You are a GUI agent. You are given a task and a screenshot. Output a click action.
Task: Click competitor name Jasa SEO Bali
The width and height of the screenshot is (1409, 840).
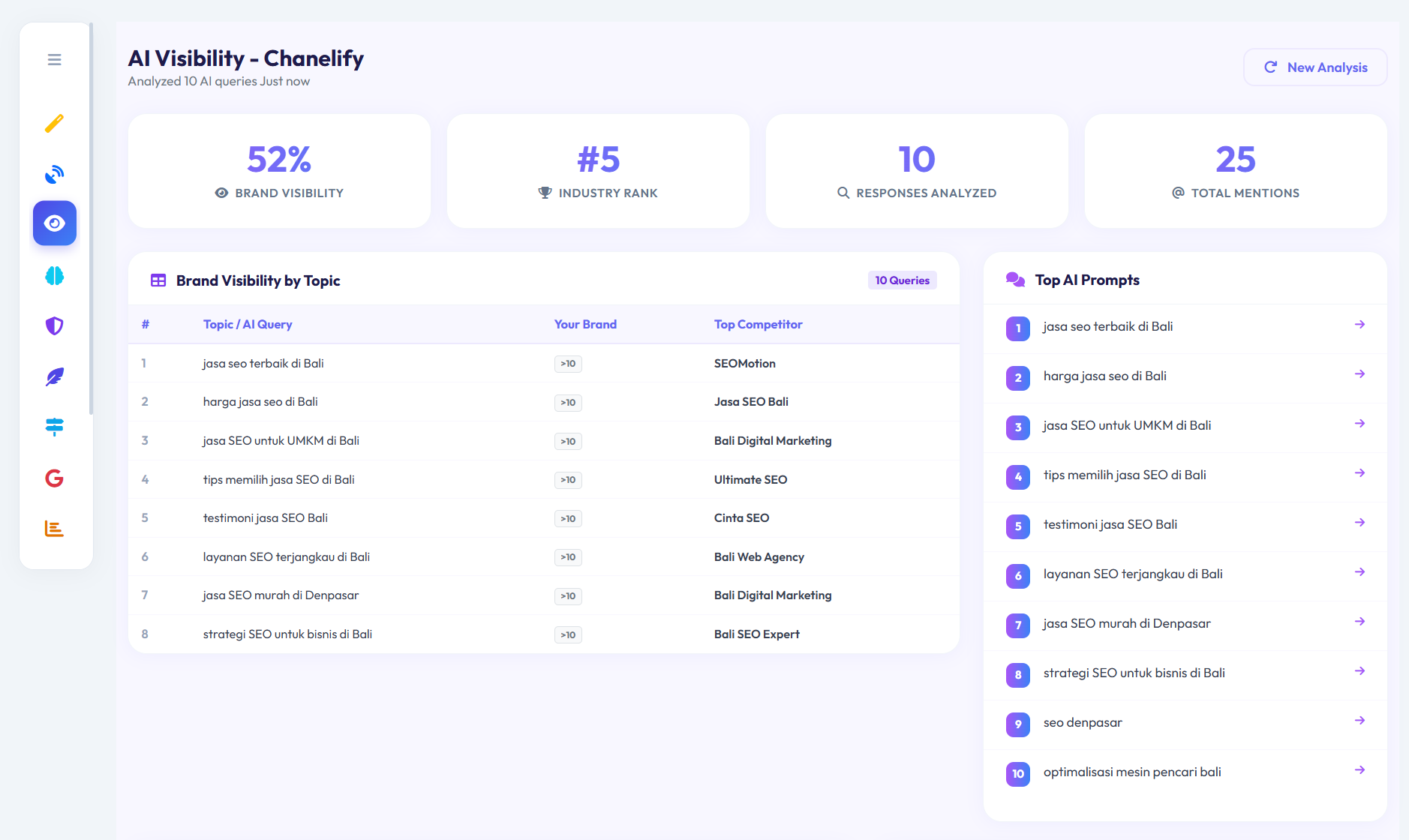pos(751,402)
